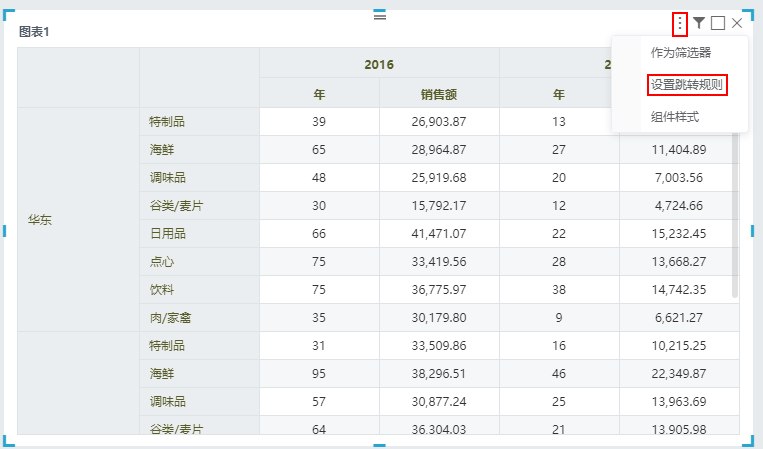The height and width of the screenshot is (449, 763).
Task: Click the count 65 in 海鲜 row
Action: 319,150
